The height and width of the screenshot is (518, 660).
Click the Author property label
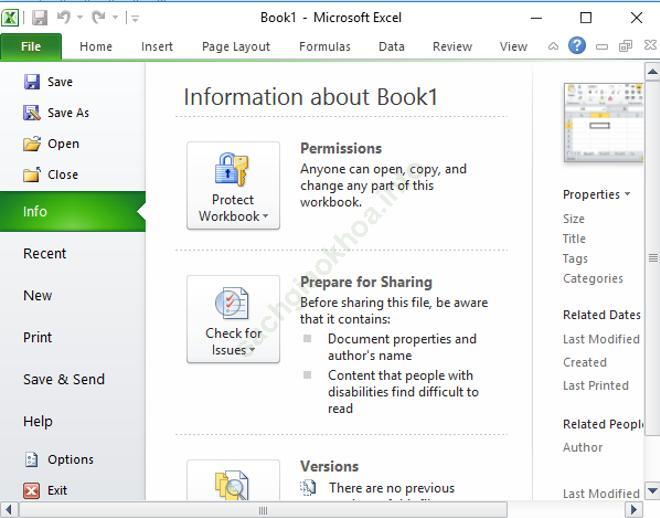pyautogui.click(x=583, y=447)
